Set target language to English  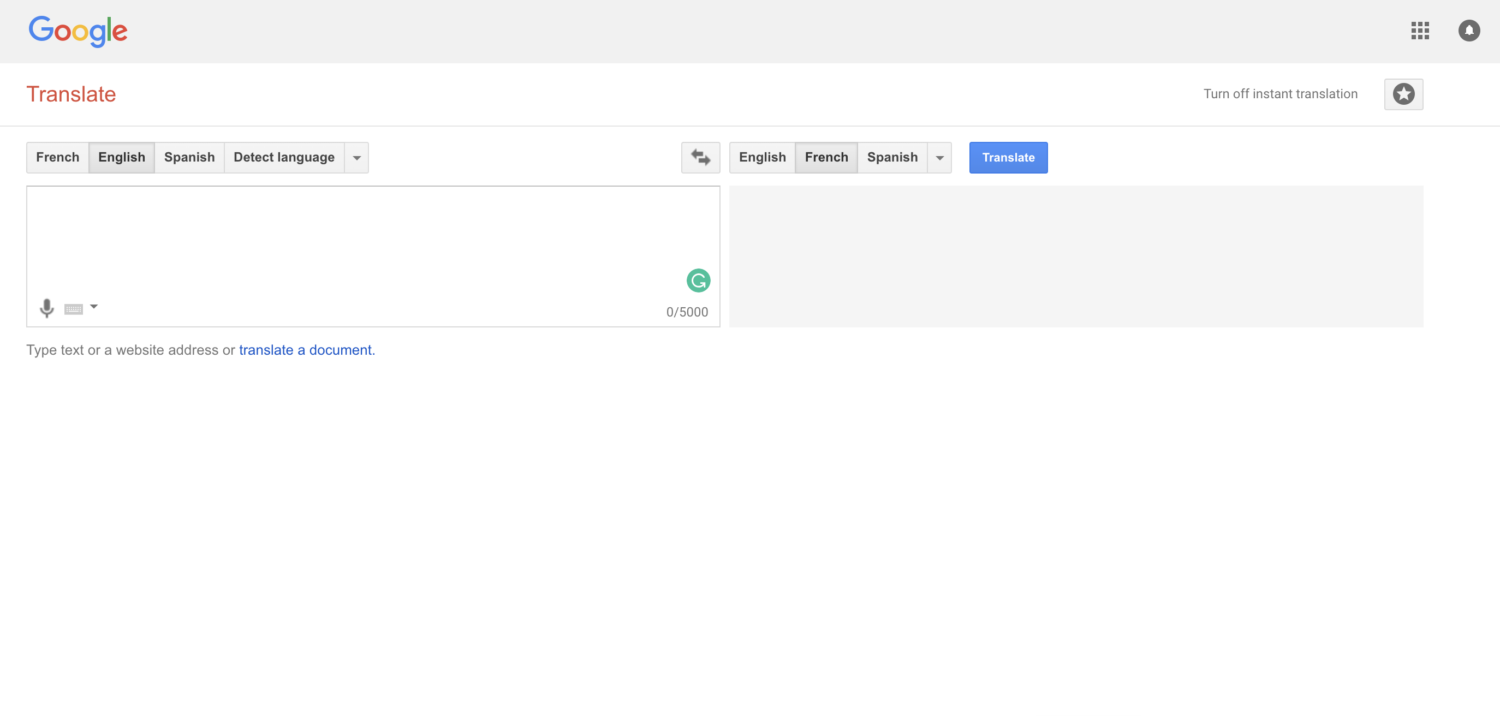pos(762,157)
